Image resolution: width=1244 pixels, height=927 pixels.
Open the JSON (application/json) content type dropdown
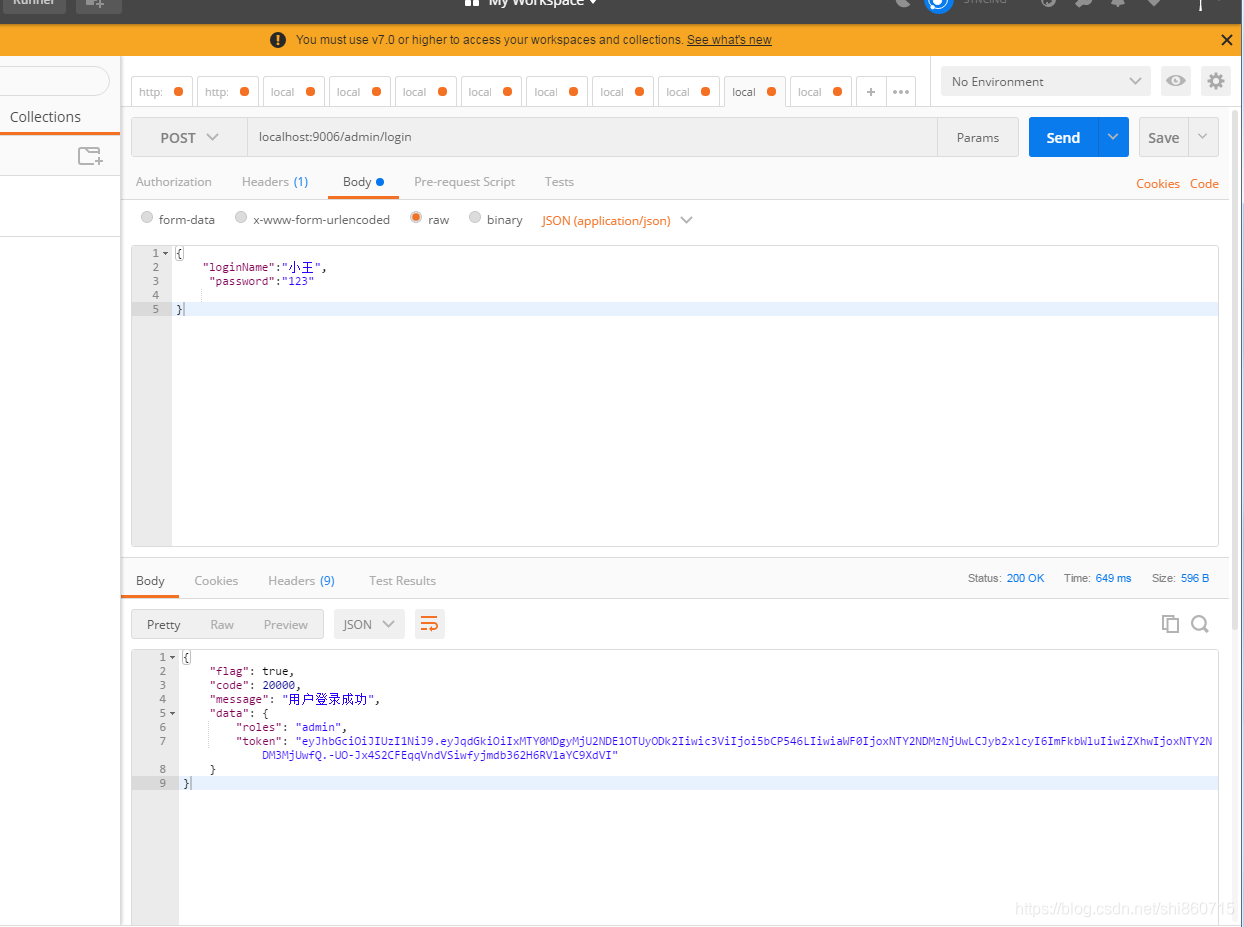pos(617,220)
